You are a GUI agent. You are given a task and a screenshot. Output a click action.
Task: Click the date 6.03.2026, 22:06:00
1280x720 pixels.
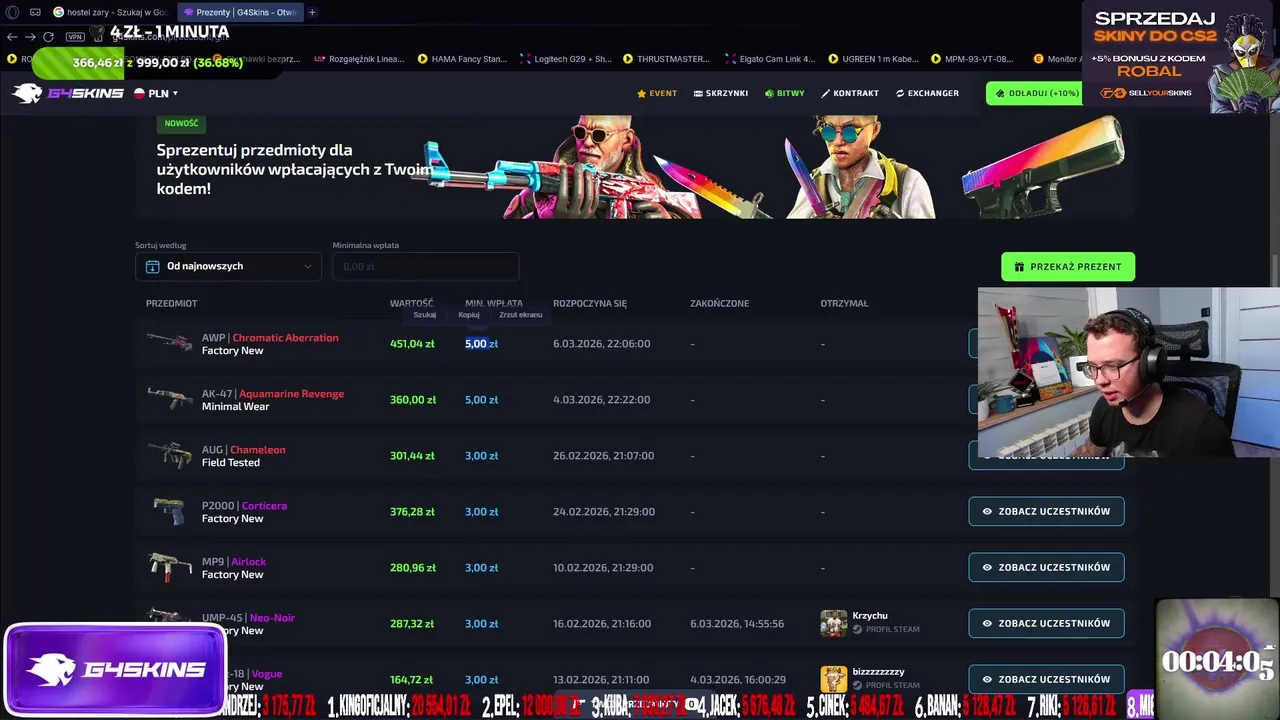601,344
